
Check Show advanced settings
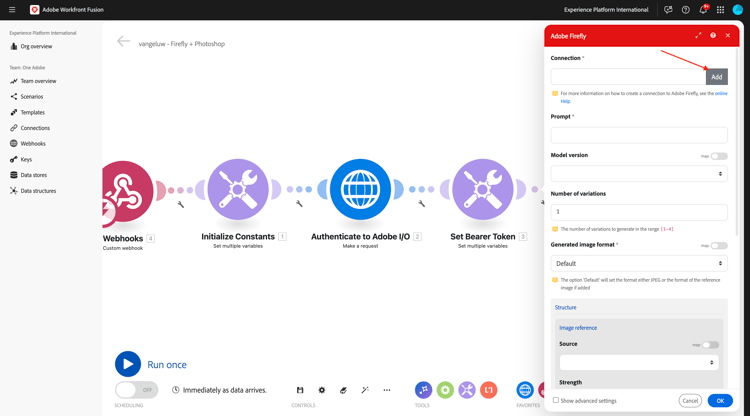[x=556, y=400]
